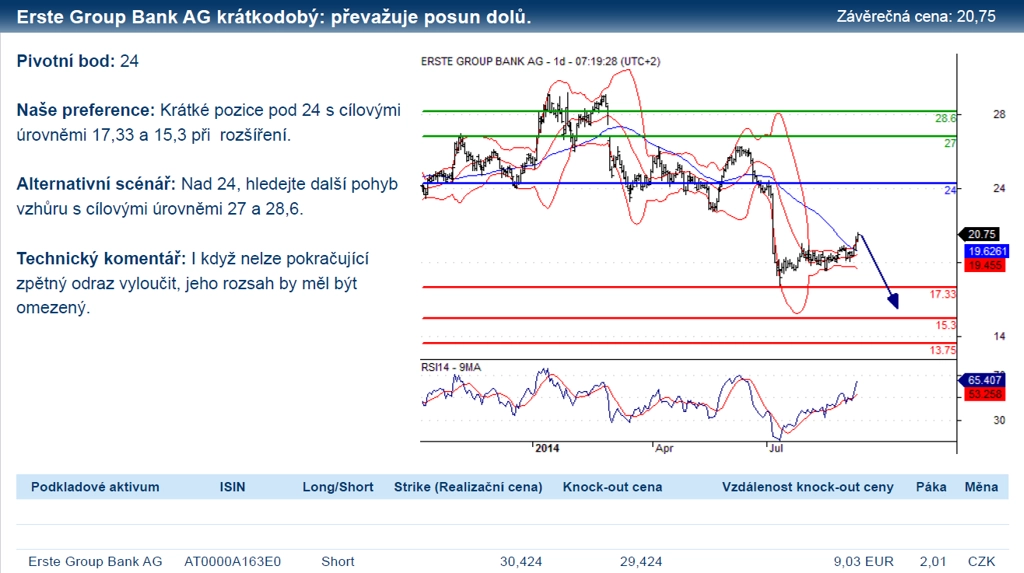The height and width of the screenshot is (573, 1024).
Task: Click the strike value 30,424
Action: (521, 561)
